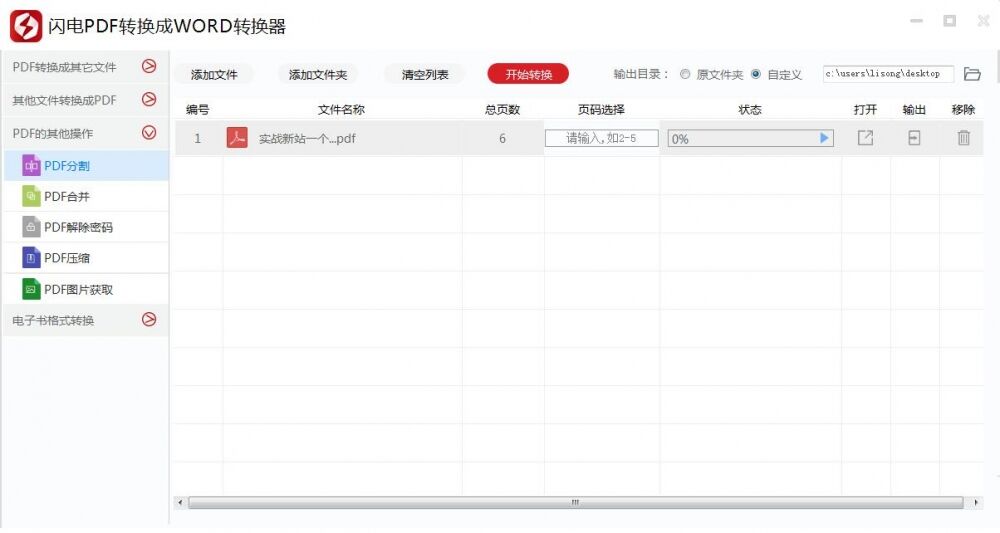Click the PDF合并 green icon

pos(31,196)
